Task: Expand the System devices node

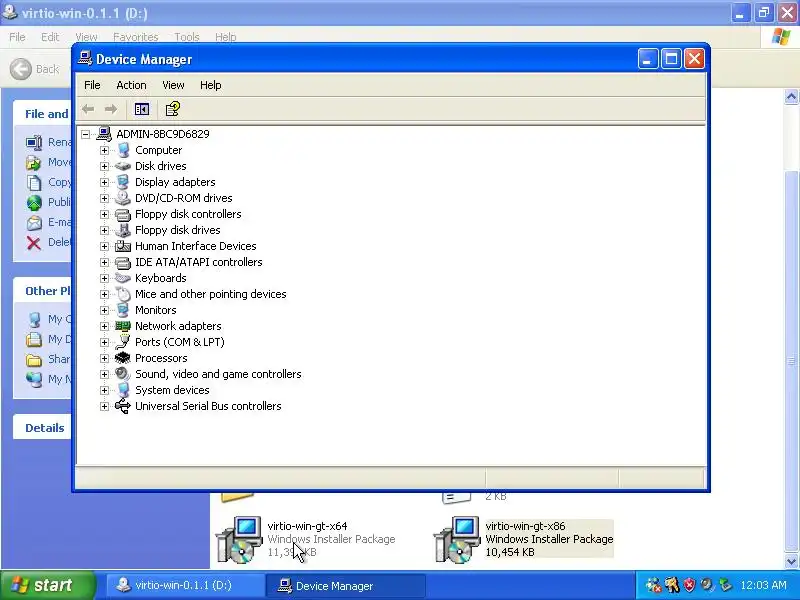Action: 104,390
